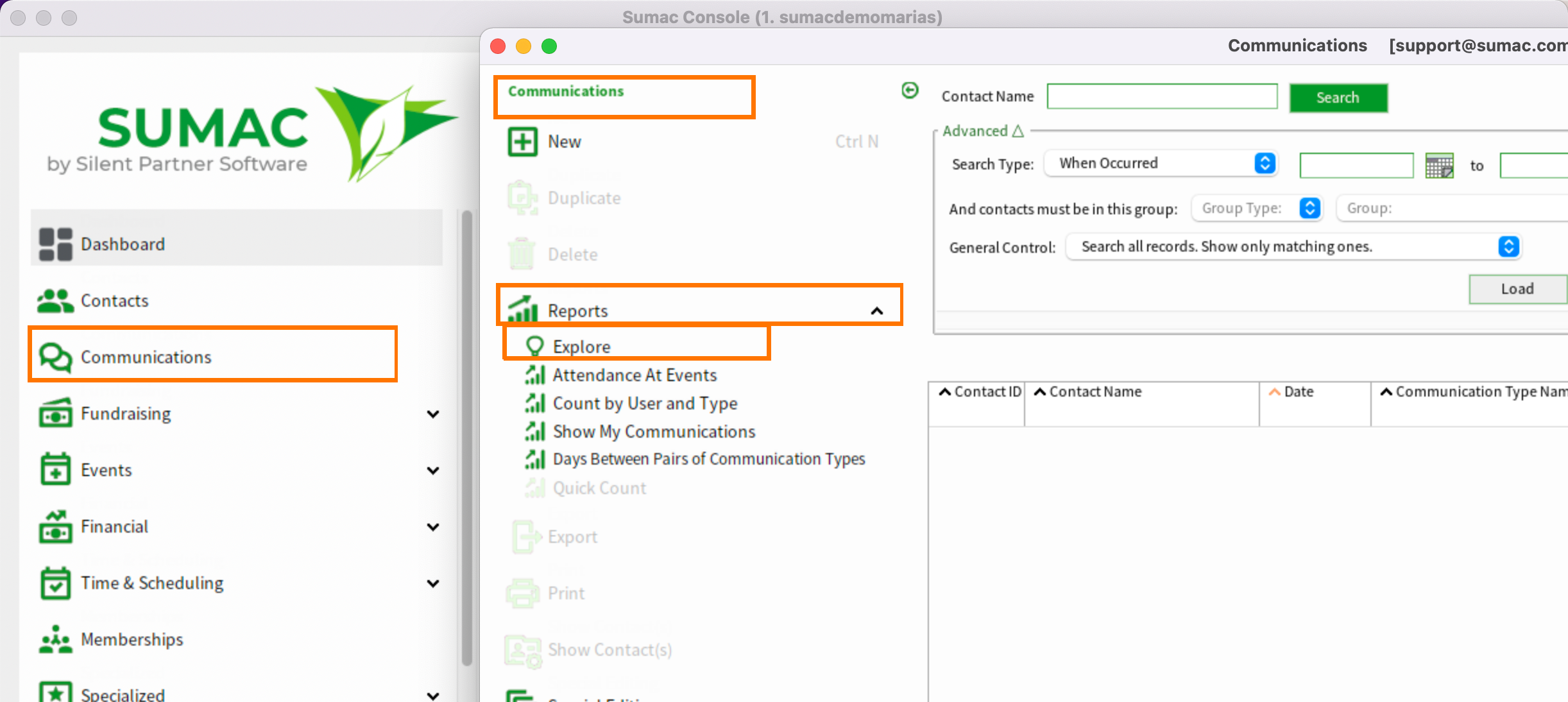Click the green Search button
This screenshot has height=702, width=1568.
click(x=1338, y=98)
